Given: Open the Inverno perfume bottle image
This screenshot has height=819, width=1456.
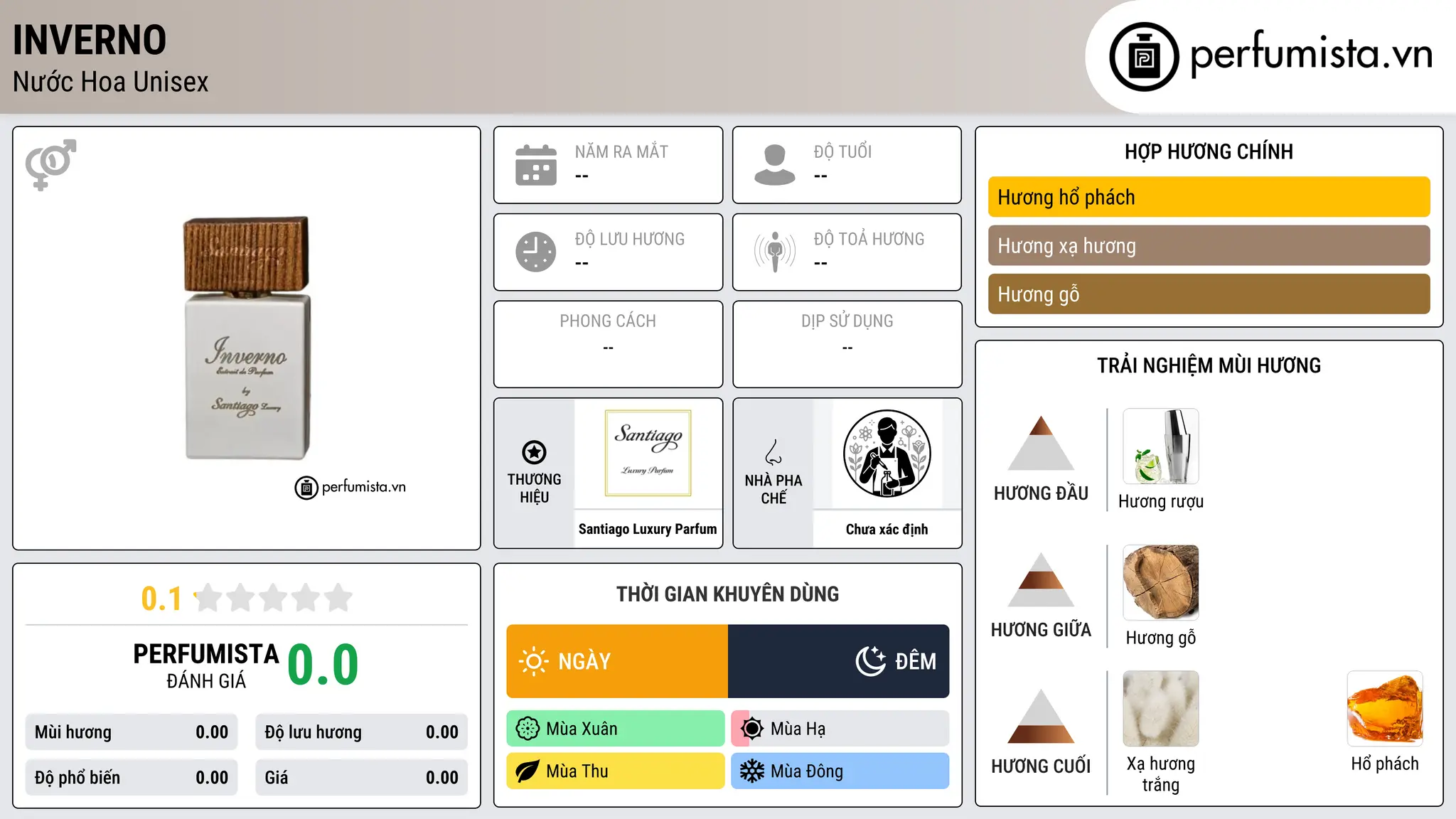Looking at the screenshot, I should (247, 338).
